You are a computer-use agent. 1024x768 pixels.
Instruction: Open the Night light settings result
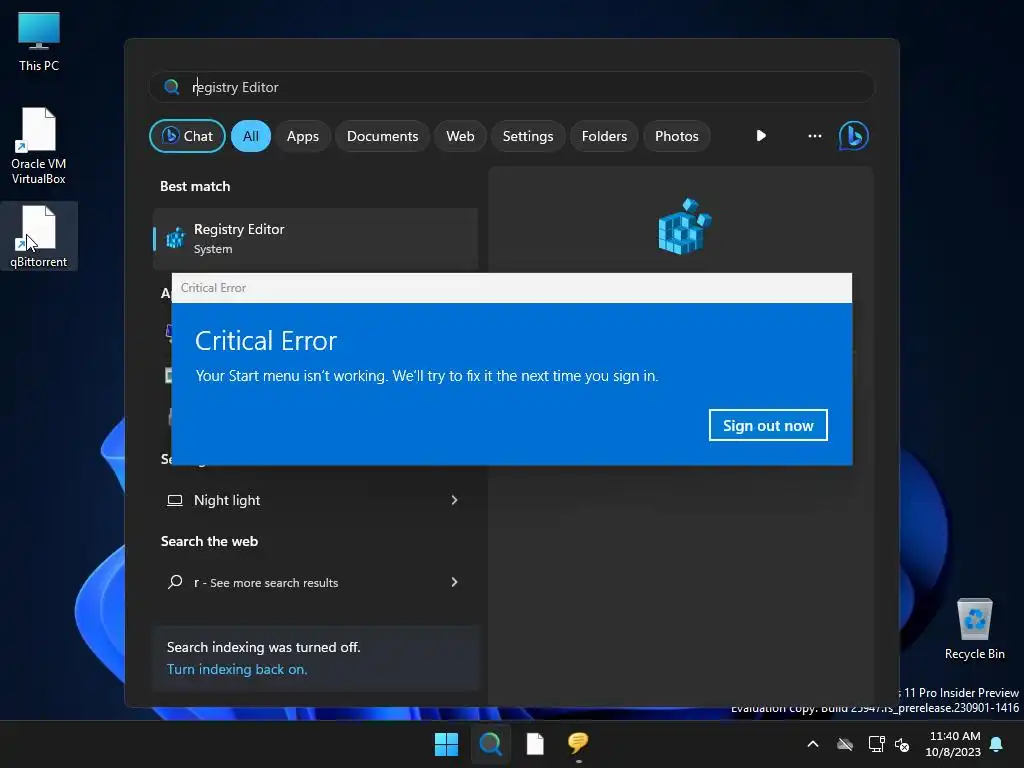point(315,500)
